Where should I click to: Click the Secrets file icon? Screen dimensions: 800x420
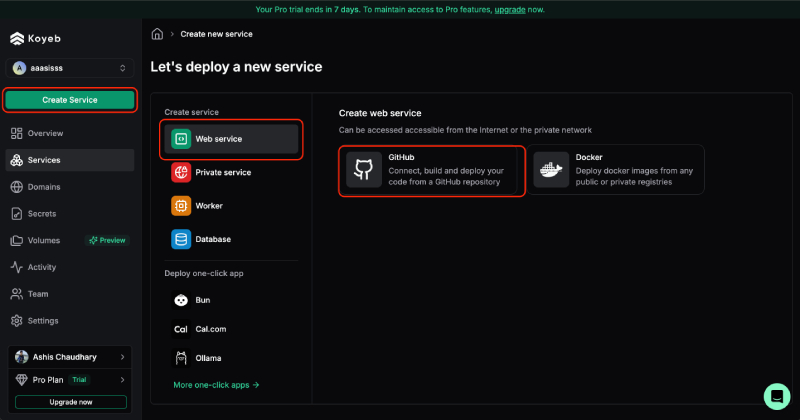pyautogui.click(x=16, y=214)
